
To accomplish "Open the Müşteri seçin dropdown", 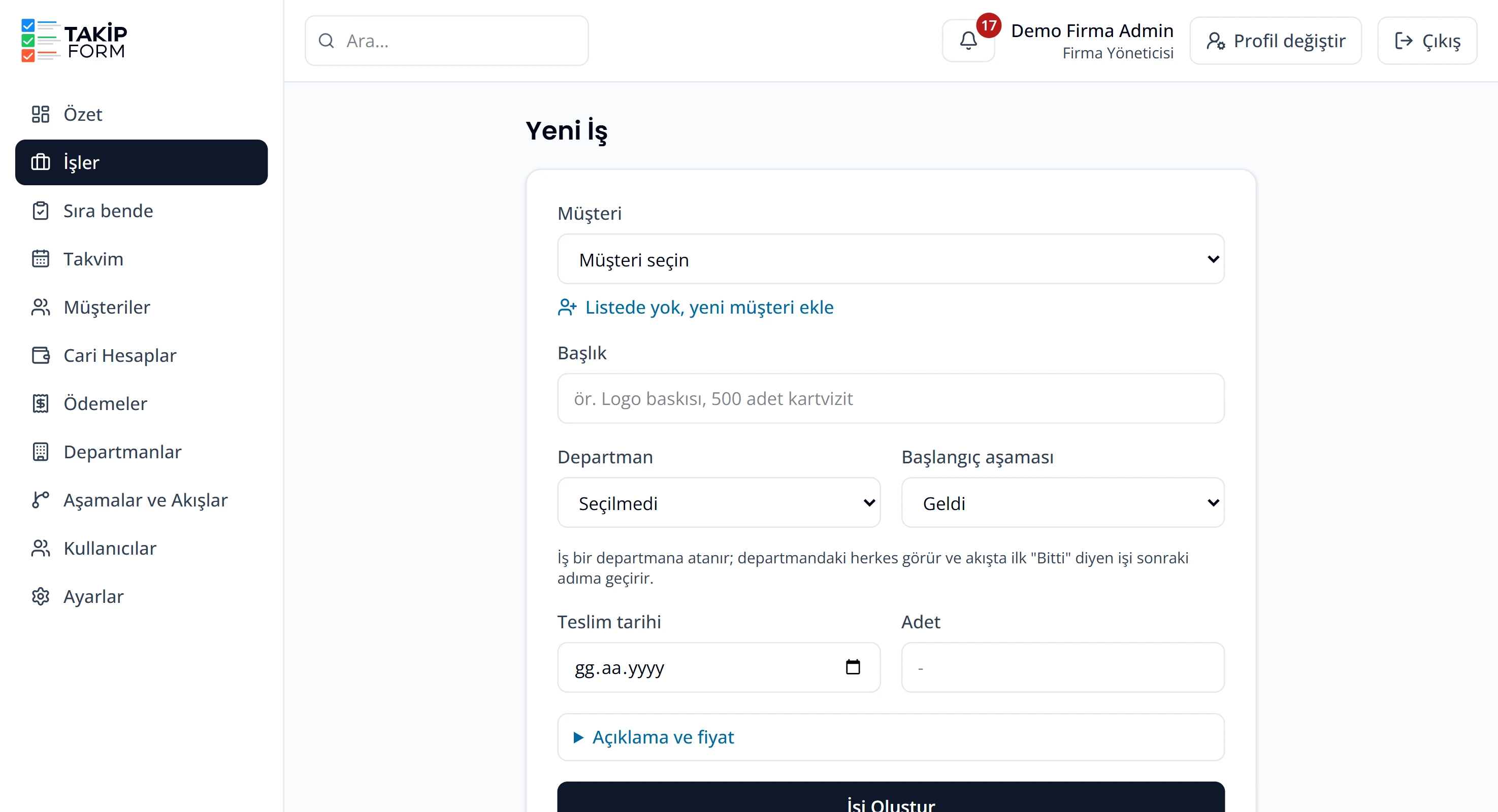I will tap(890, 259).
